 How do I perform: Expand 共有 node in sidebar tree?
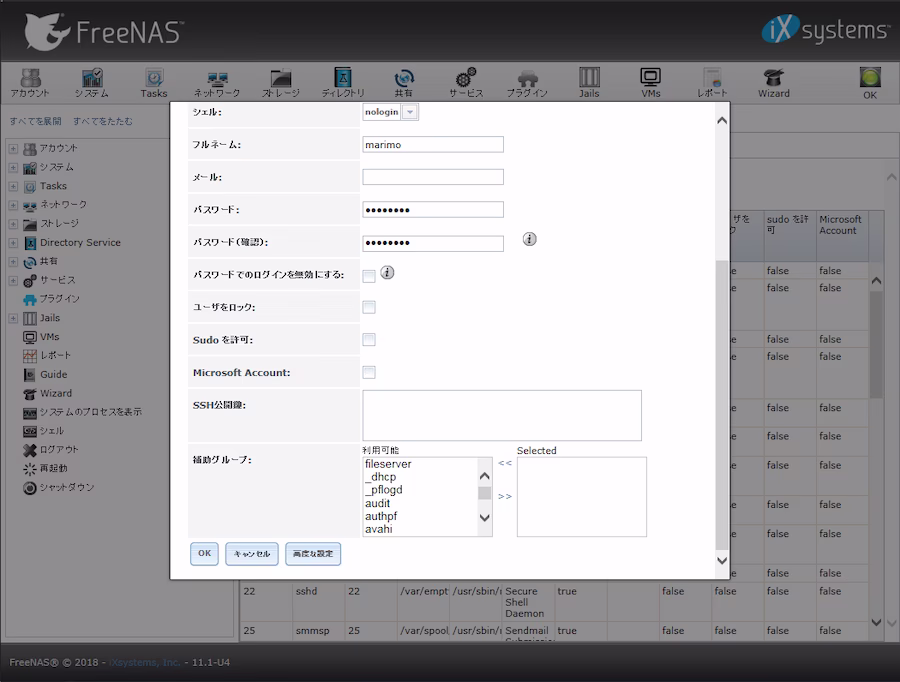tap(13, 262)
